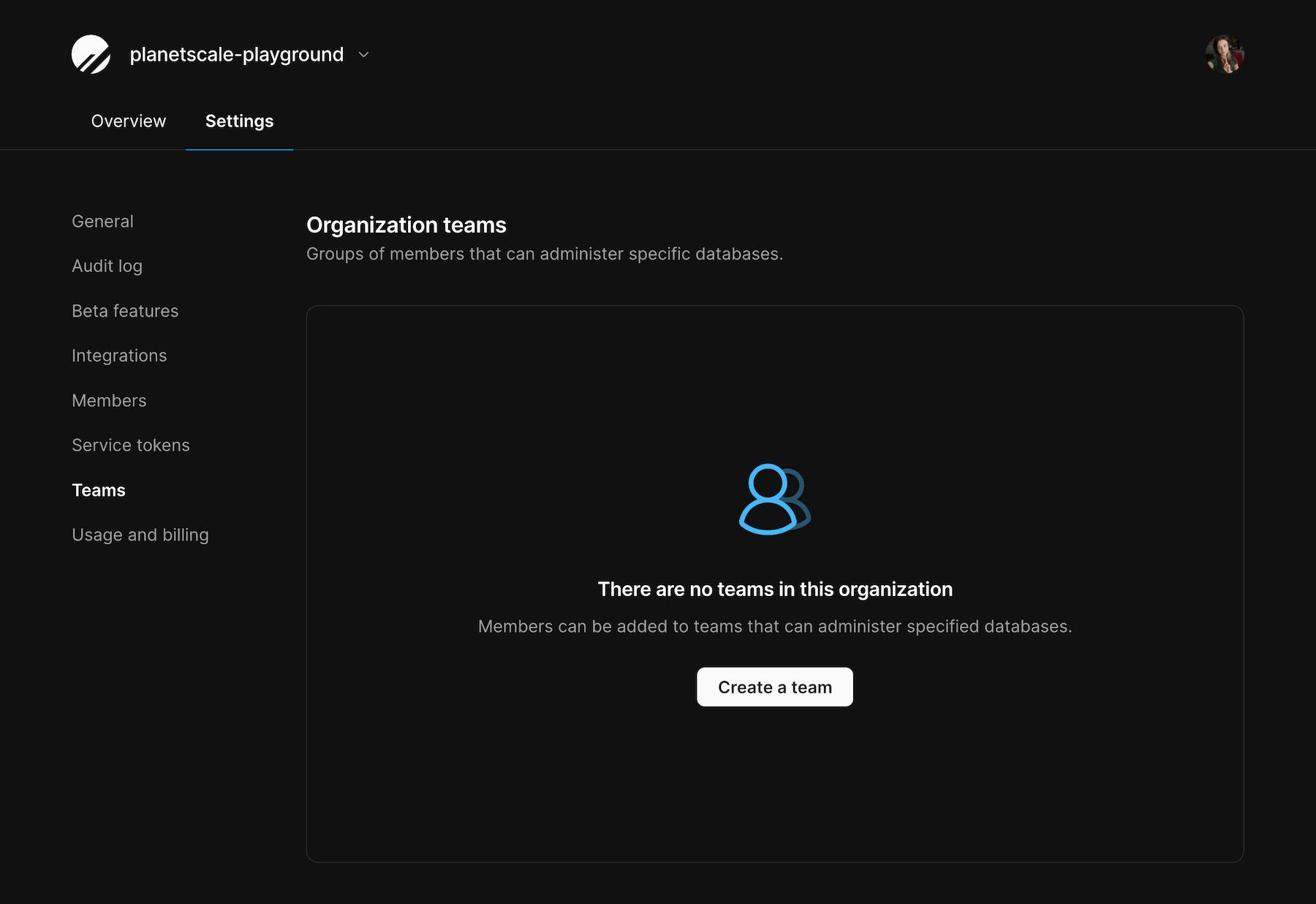Navigate to Integrations settings
Screen dimensions: 1316x904
click(x=119, y=355)
